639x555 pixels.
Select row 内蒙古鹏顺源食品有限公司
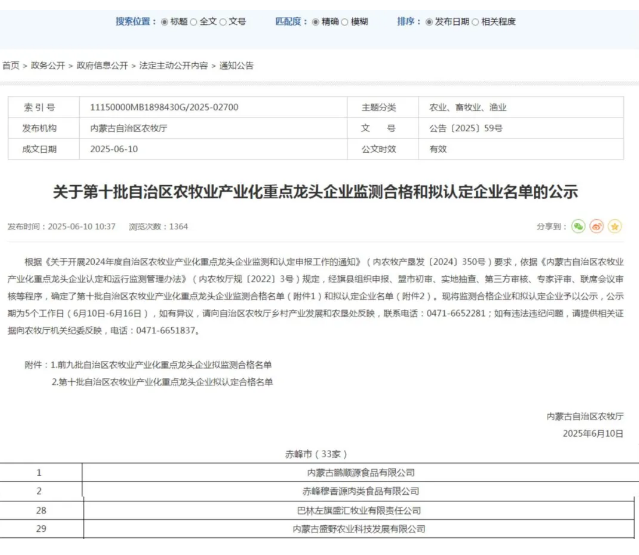320,473
